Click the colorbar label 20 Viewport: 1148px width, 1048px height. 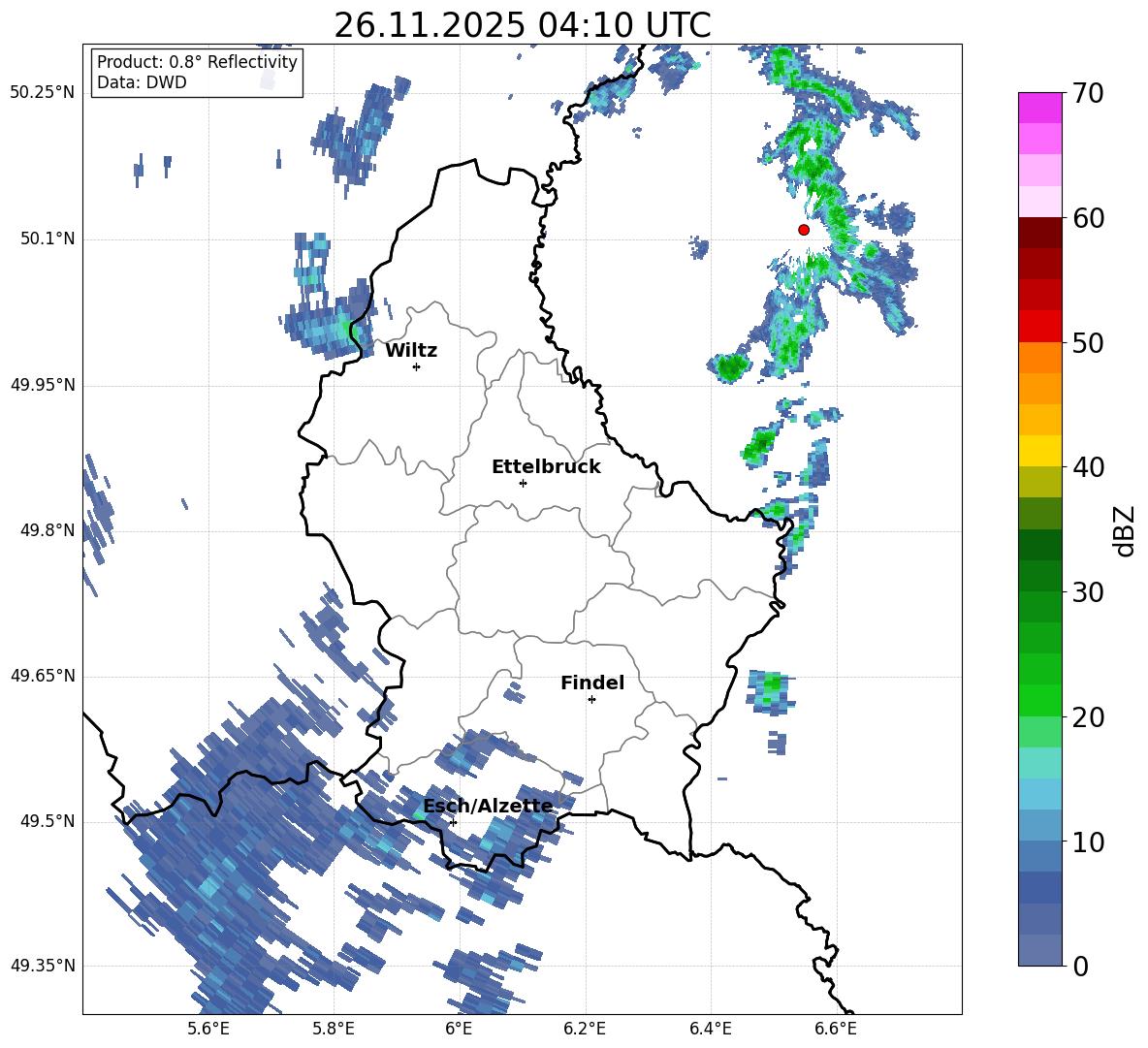click(1088, 716)
